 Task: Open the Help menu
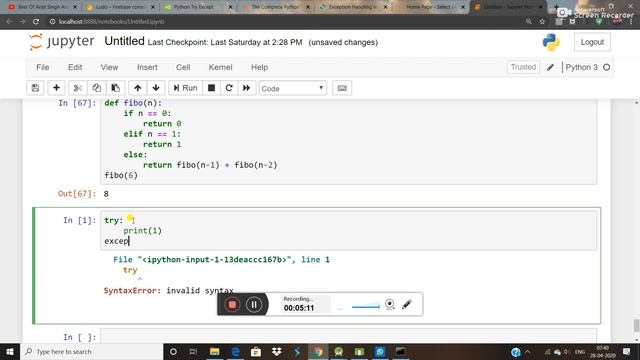(x=259, y=67)
